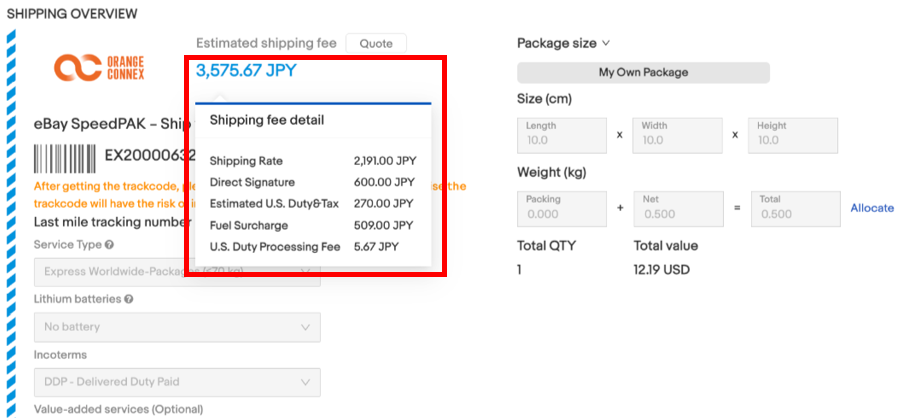
Task: Expand the Package size chevron
Action: pos(606,44)
